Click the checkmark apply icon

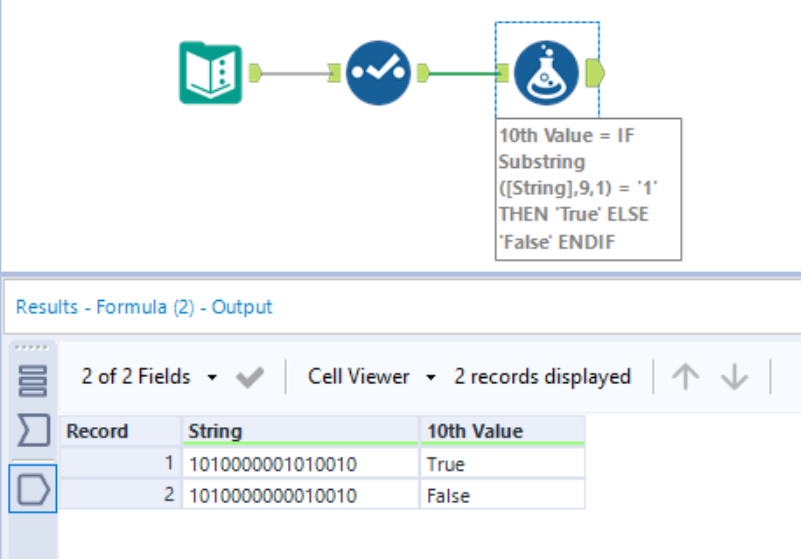[x=250, y=377]
